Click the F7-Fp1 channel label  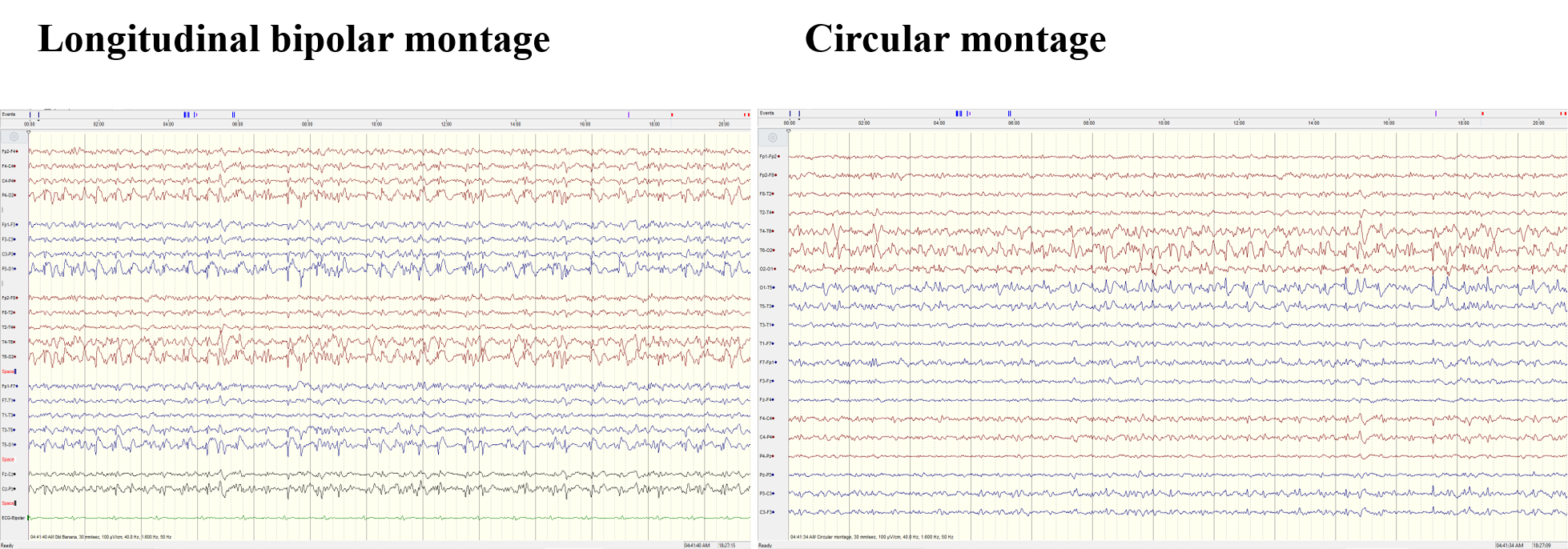(767, 363)
